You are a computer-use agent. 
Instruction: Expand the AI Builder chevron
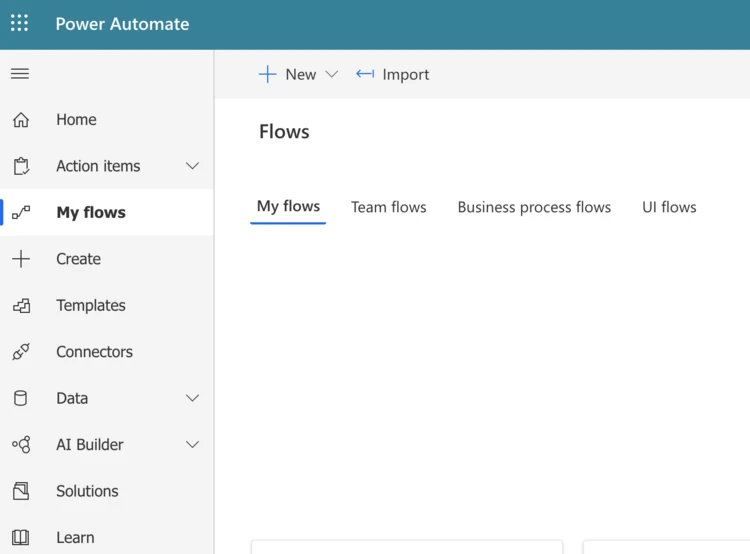(193, 445)
